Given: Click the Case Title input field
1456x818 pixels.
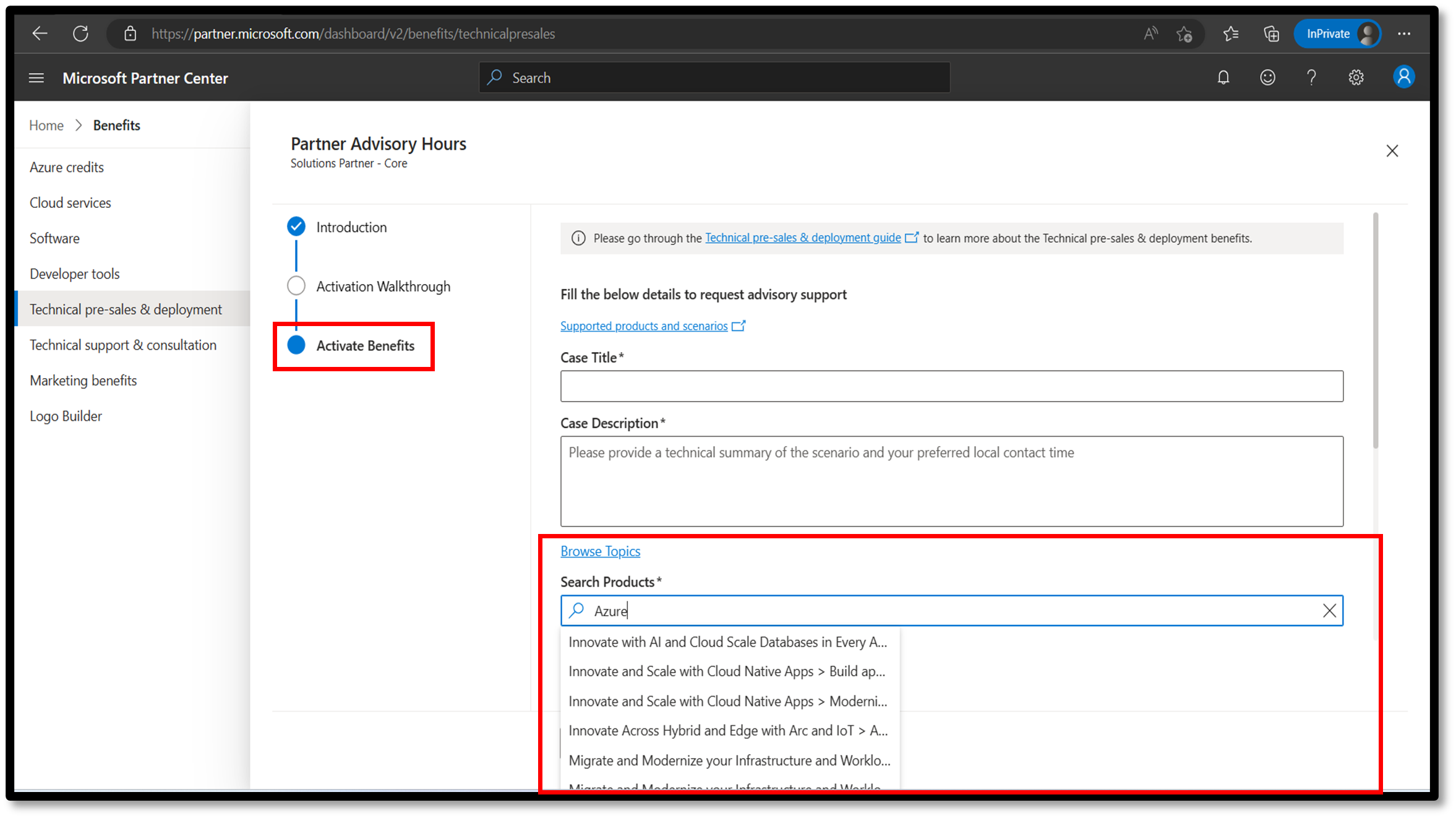Looking at the screenshot, I should (952, 386).
